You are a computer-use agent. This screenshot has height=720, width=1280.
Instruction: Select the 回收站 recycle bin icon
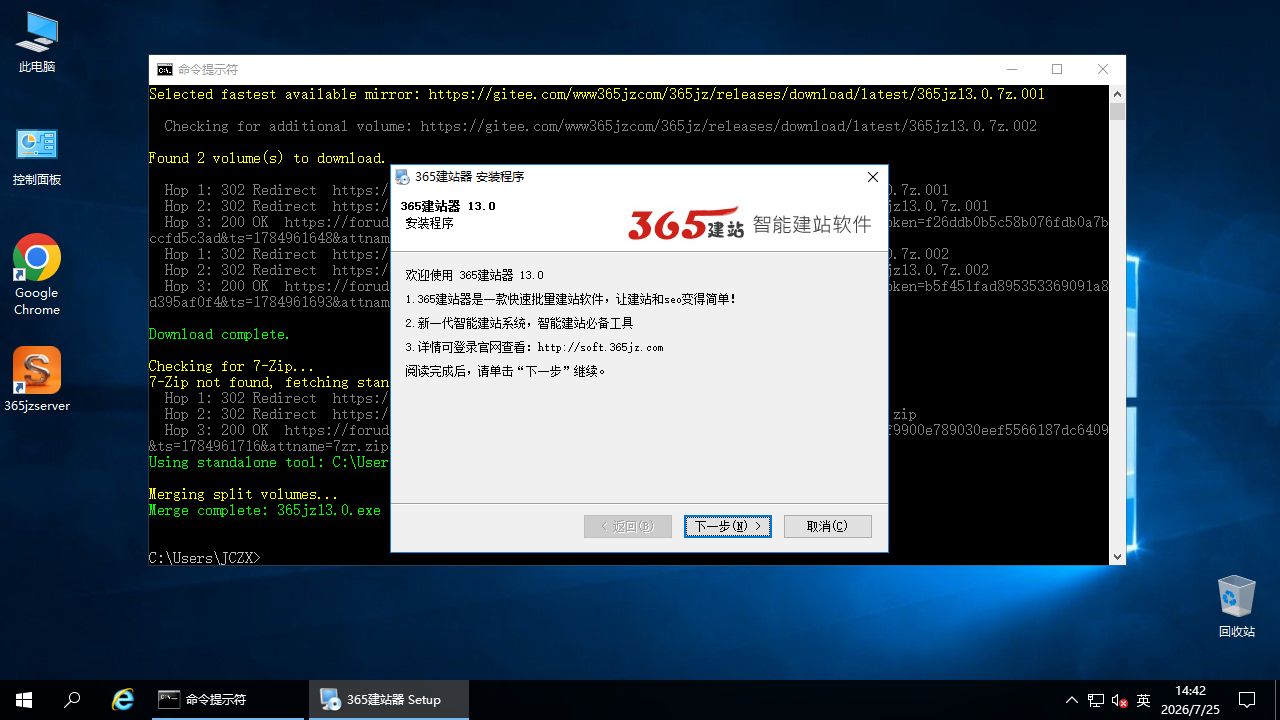click(x=1237, y=606)
